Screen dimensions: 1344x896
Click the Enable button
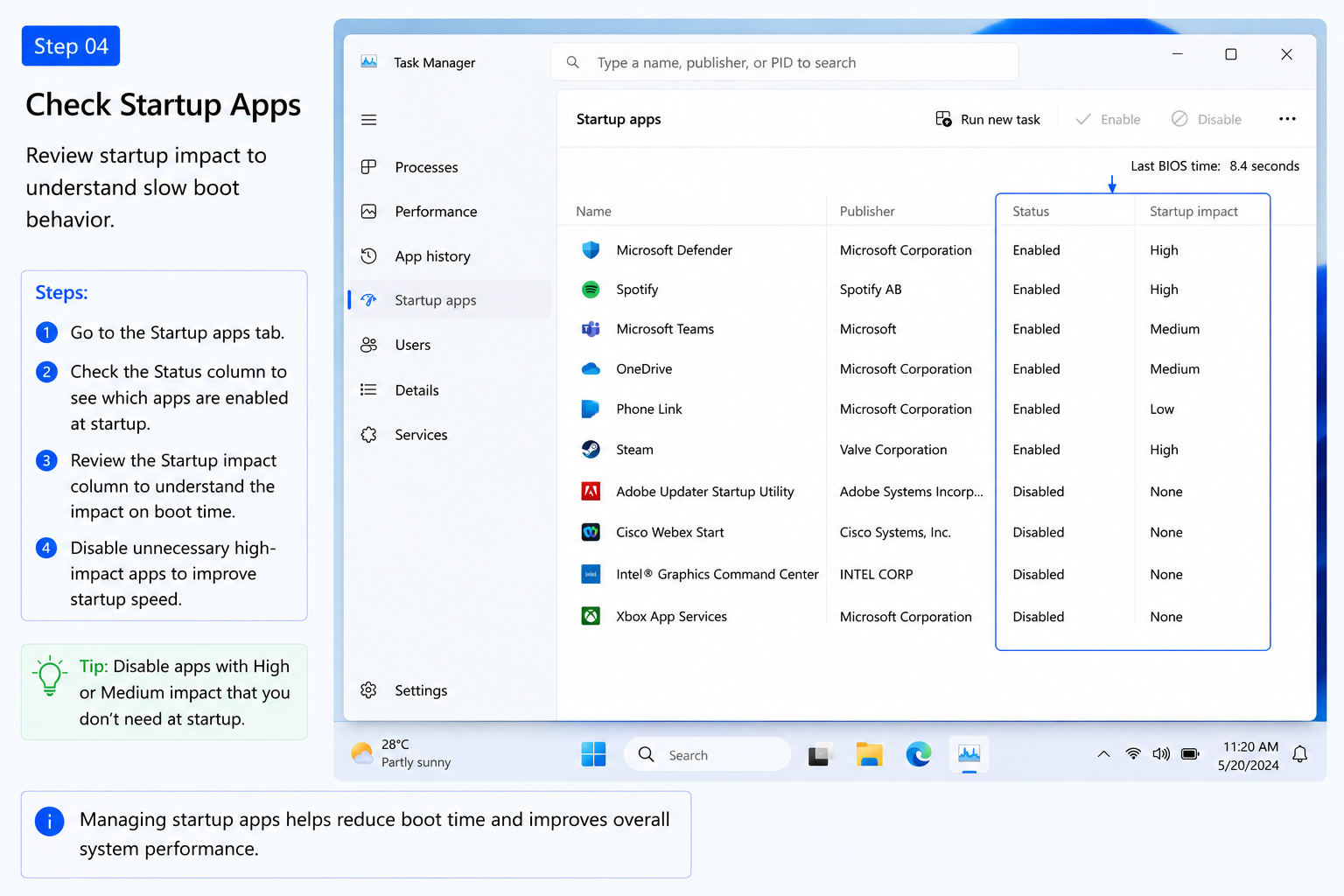tap(1108, 119)
